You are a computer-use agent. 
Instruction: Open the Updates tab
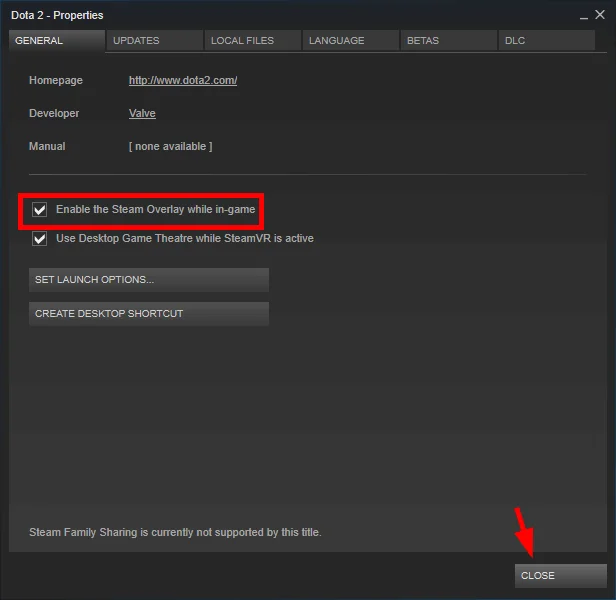[155, 40]
